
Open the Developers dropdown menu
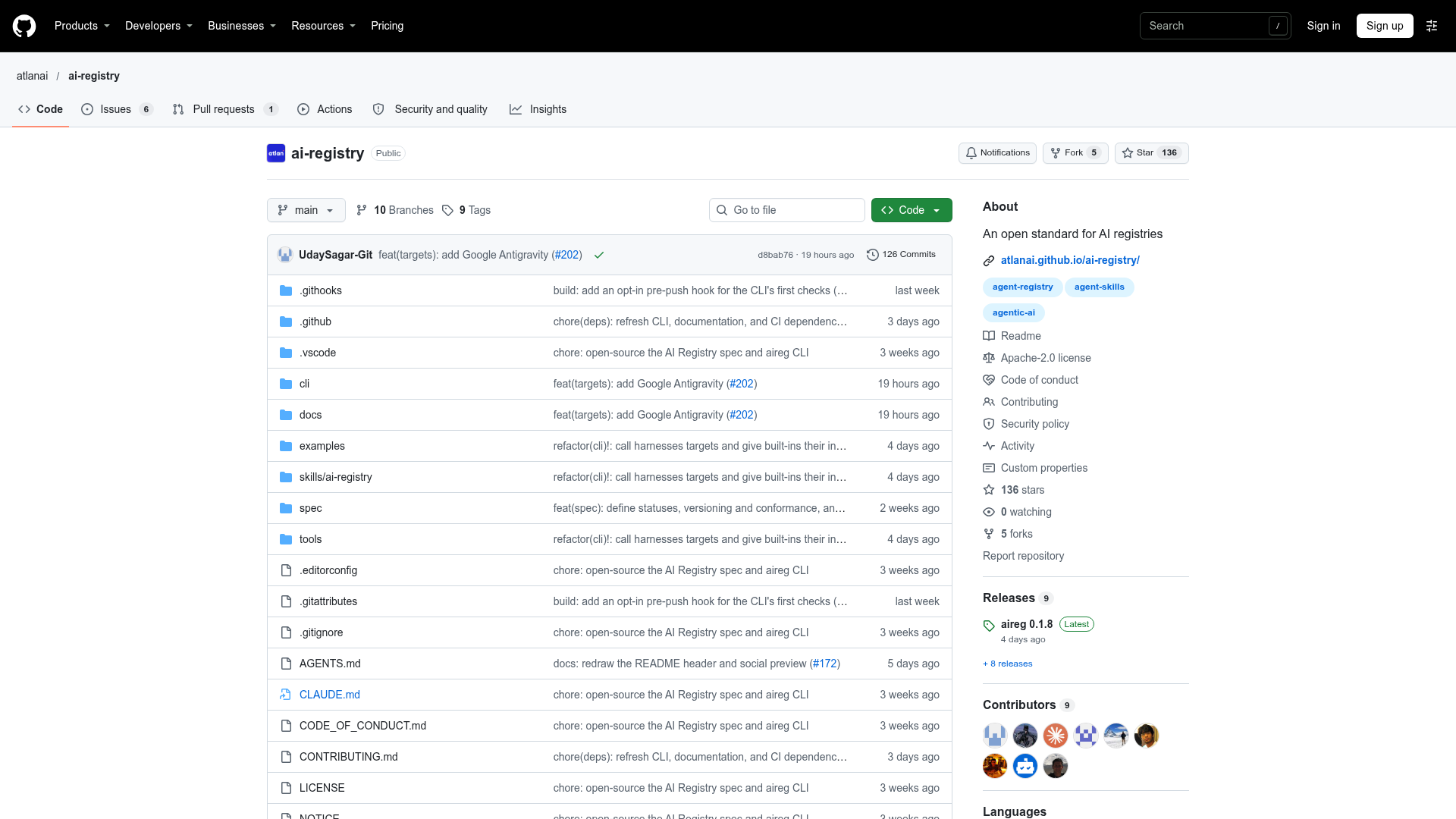click(158, 26)
